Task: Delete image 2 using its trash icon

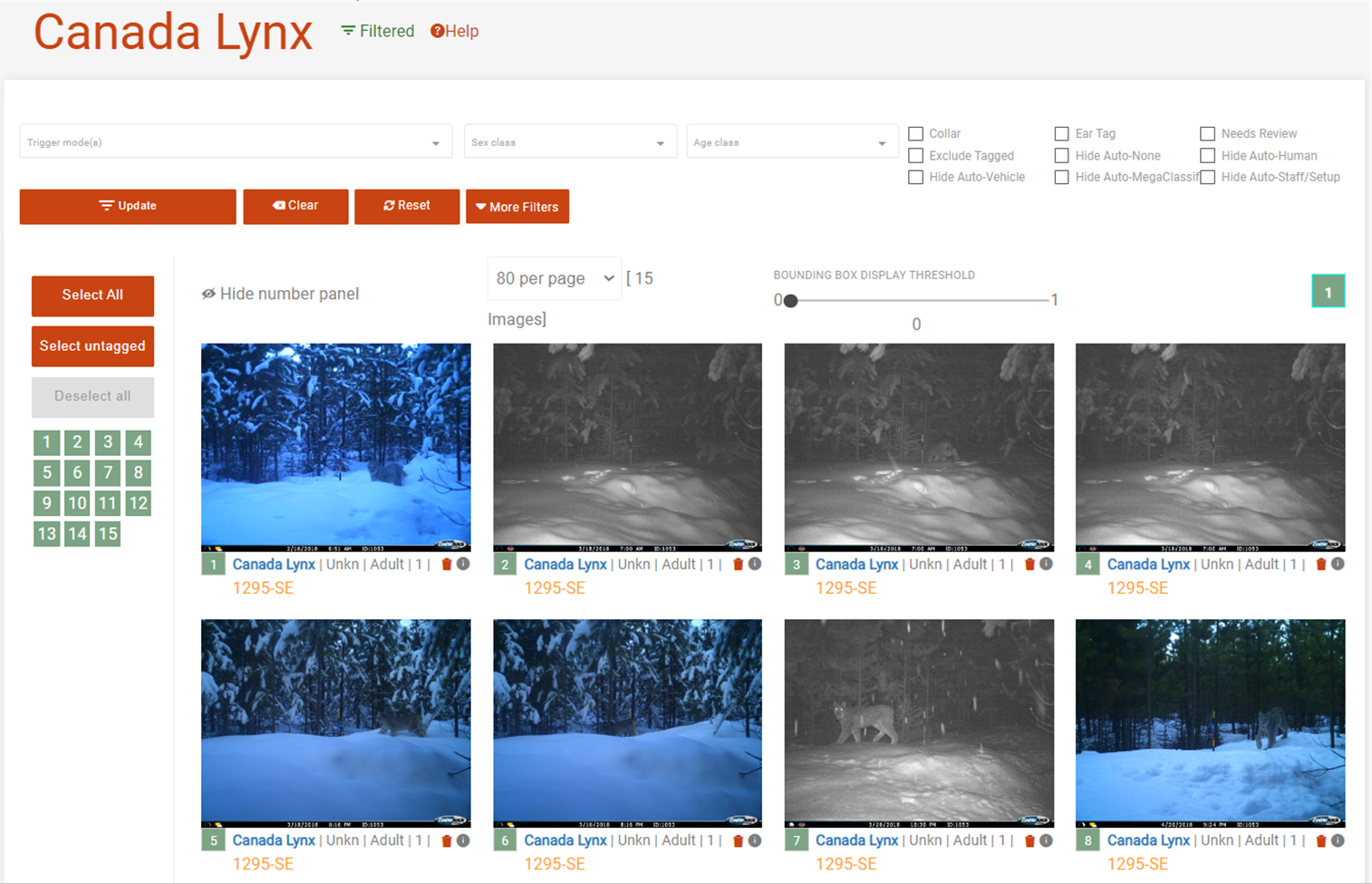Action: point(738,564)
